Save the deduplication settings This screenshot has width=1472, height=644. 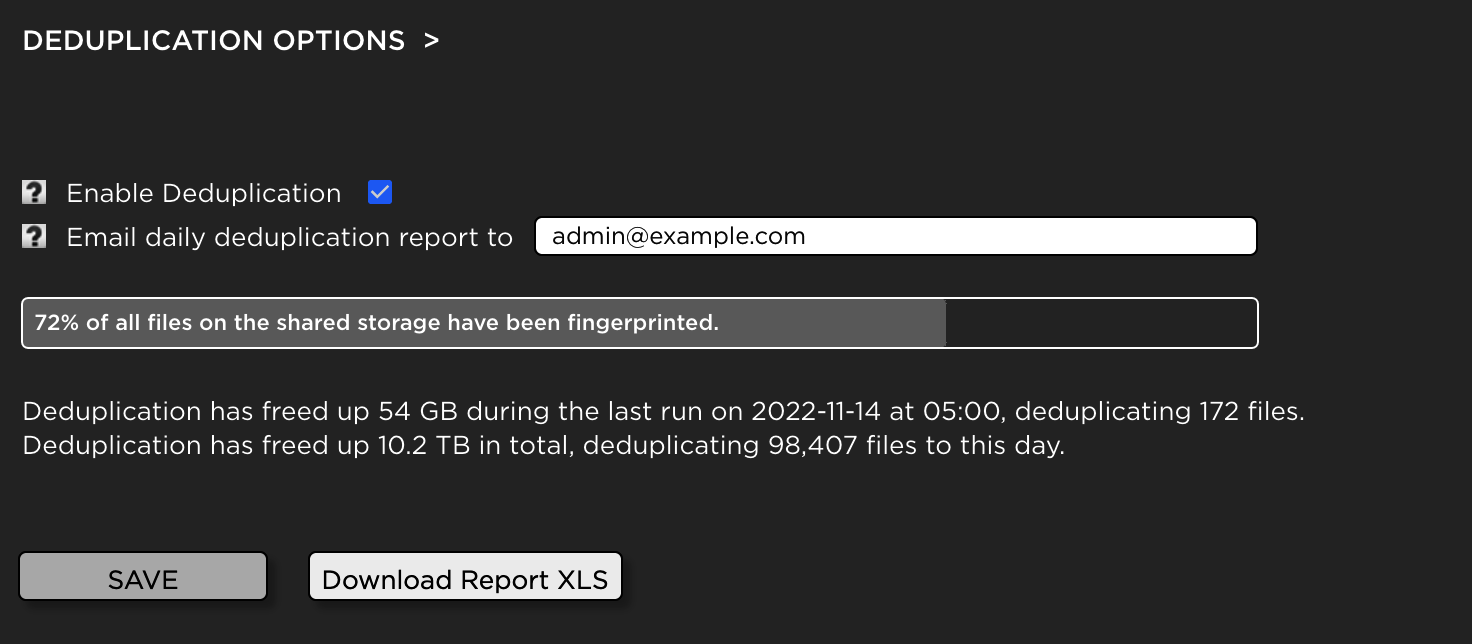tap(143, 577)
